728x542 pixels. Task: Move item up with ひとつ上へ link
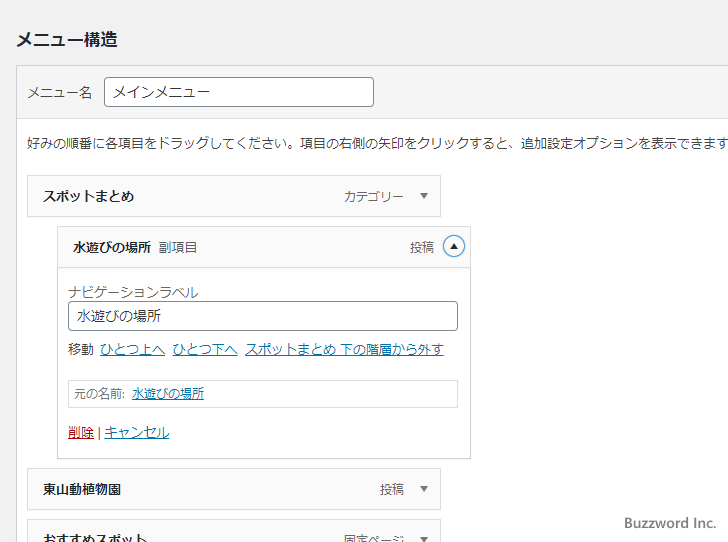pyautogui.click(x=132, y=349)
